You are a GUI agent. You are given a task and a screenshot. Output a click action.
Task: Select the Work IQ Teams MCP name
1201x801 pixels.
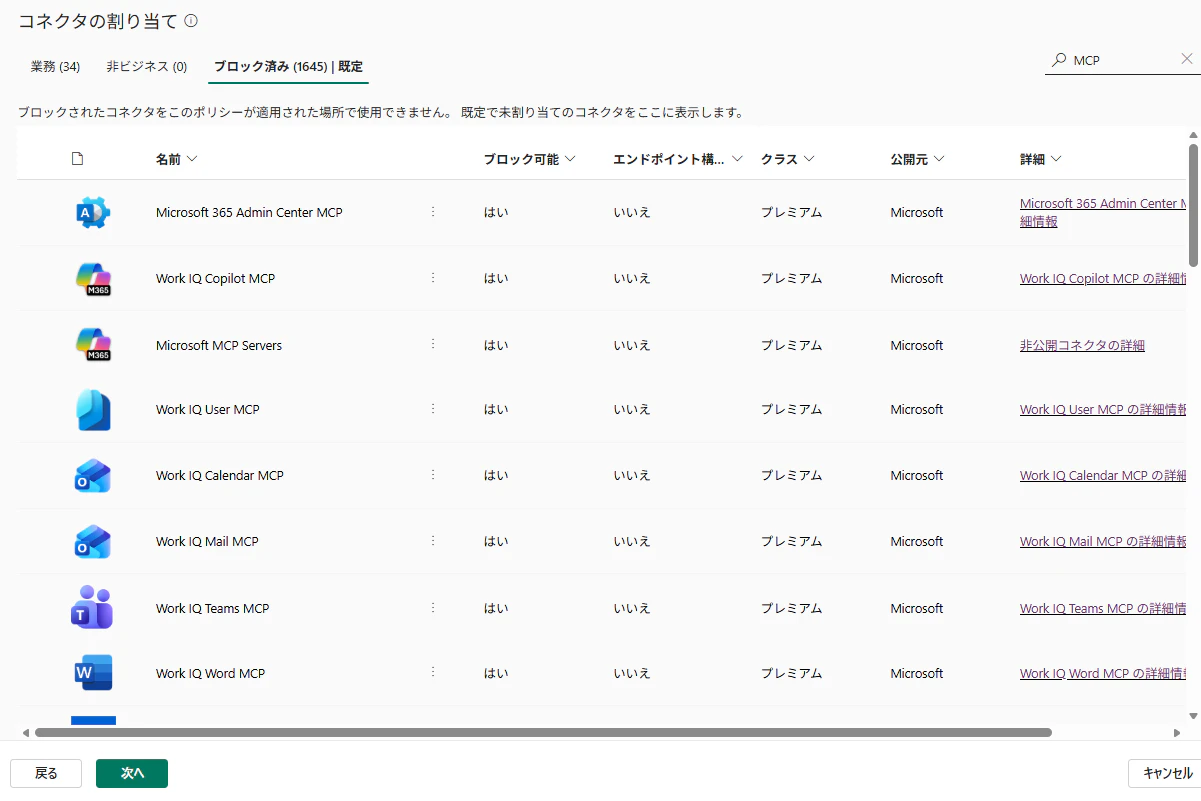(213, 608)
